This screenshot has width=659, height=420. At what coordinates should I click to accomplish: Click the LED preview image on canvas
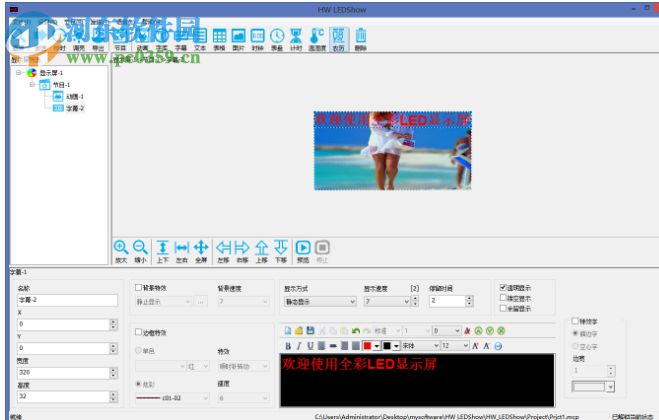point(393,151)
